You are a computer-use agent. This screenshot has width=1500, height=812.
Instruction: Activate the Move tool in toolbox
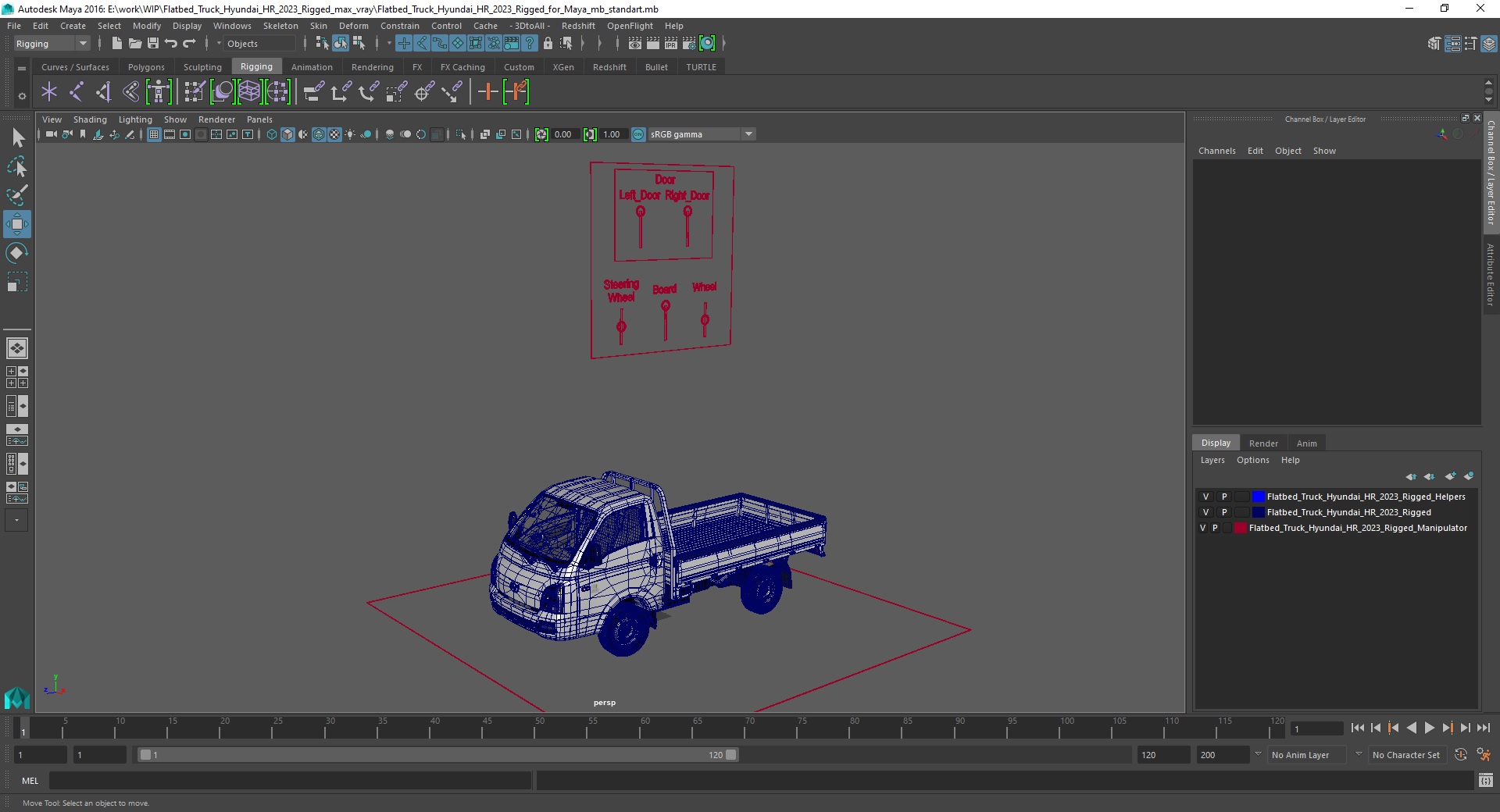[17, 224]
